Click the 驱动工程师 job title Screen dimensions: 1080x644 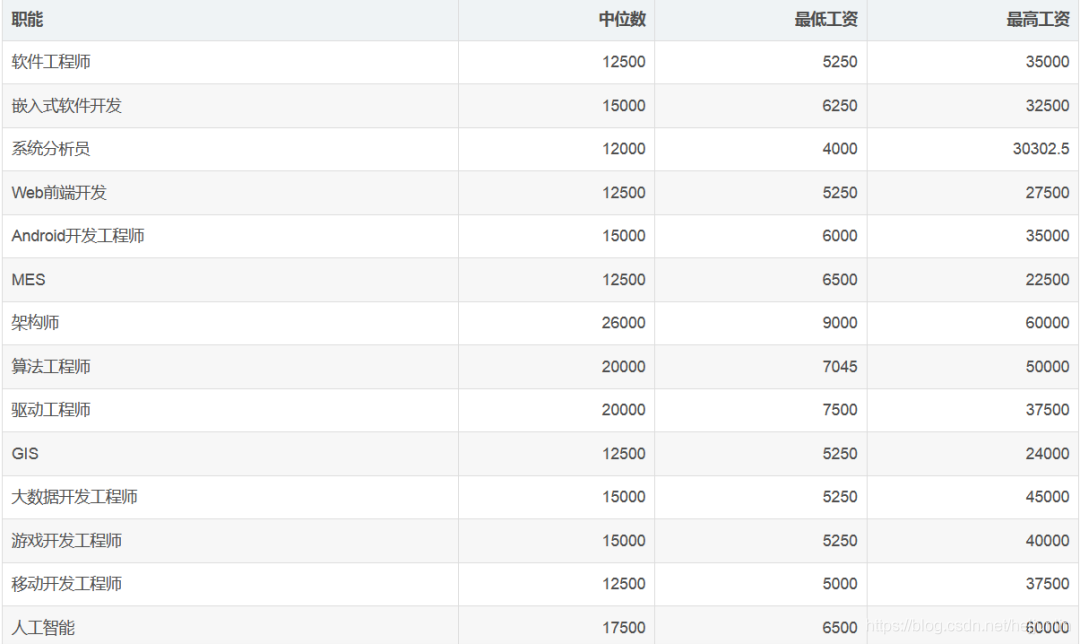click(x=51, y=410)
